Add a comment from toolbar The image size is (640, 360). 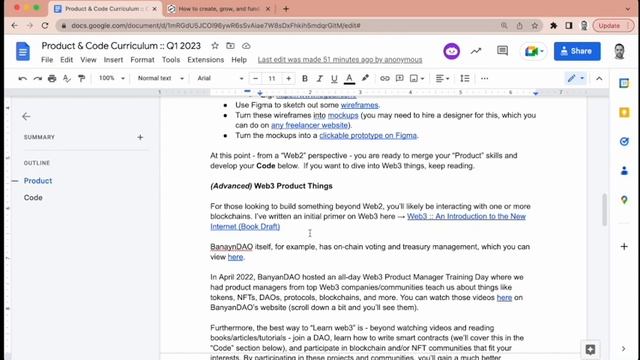[x=400, y=78]
